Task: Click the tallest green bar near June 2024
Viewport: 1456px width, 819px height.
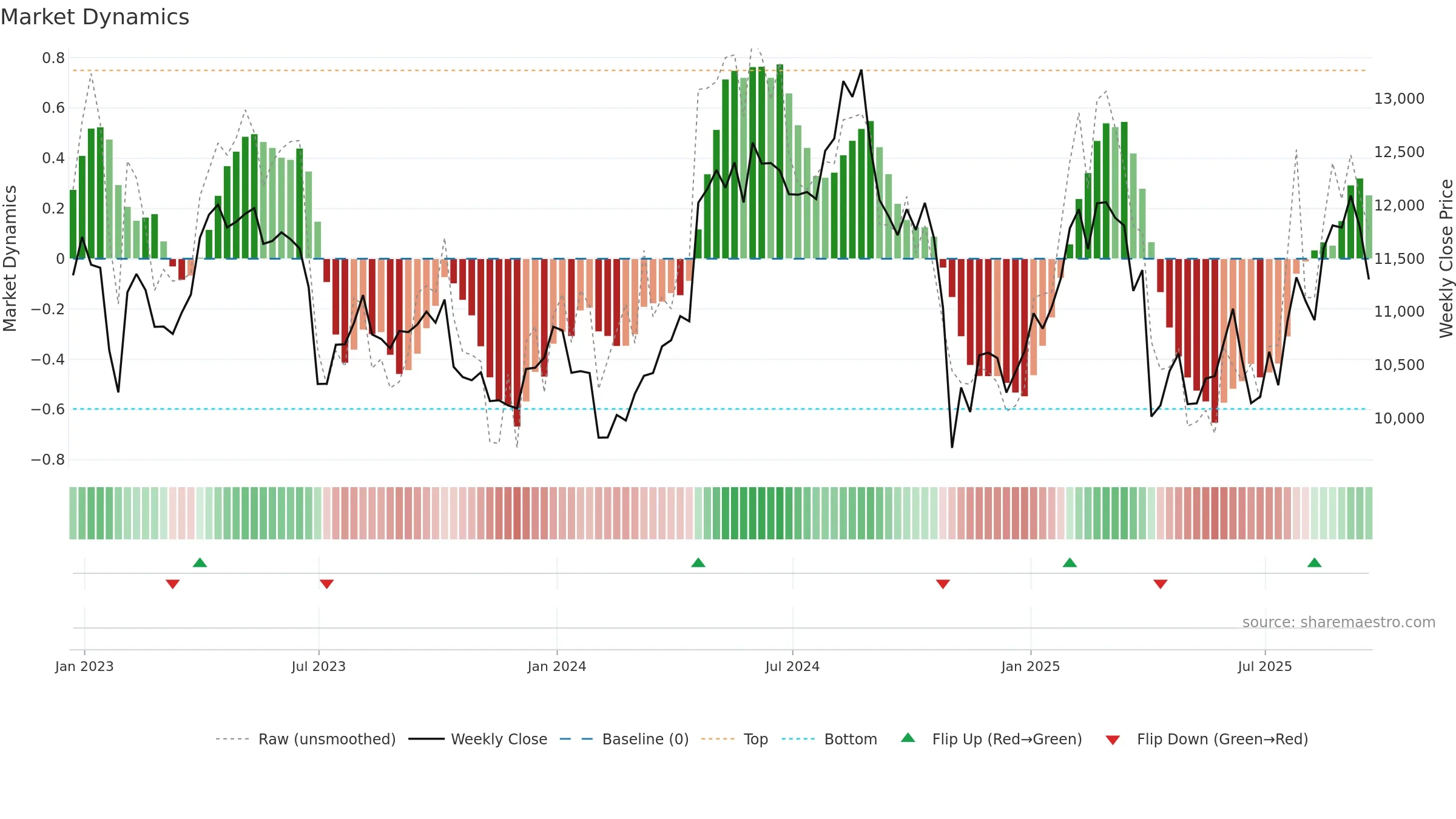Action: point(780,161)
